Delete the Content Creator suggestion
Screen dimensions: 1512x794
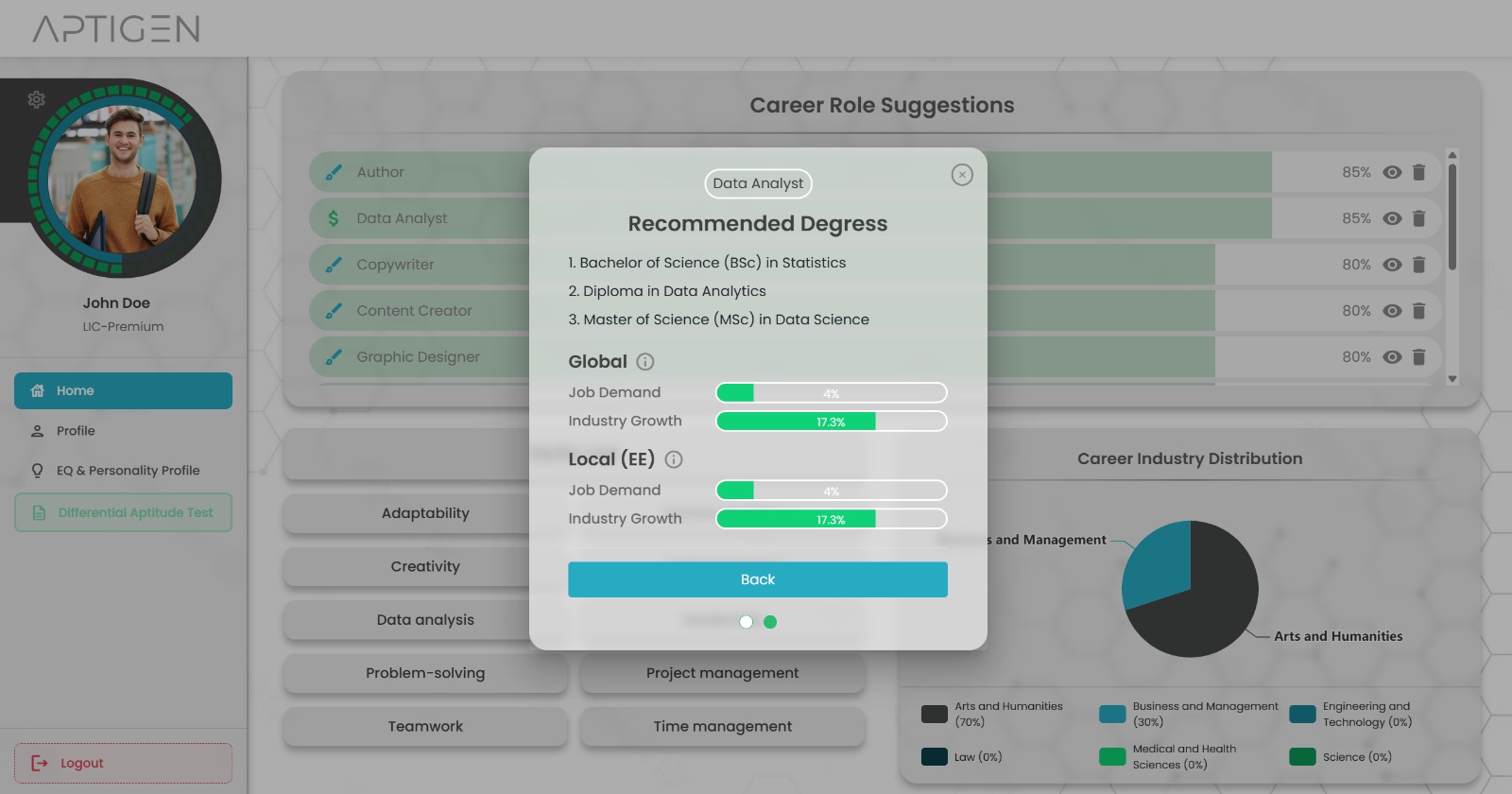click(x=1418, y=311)
